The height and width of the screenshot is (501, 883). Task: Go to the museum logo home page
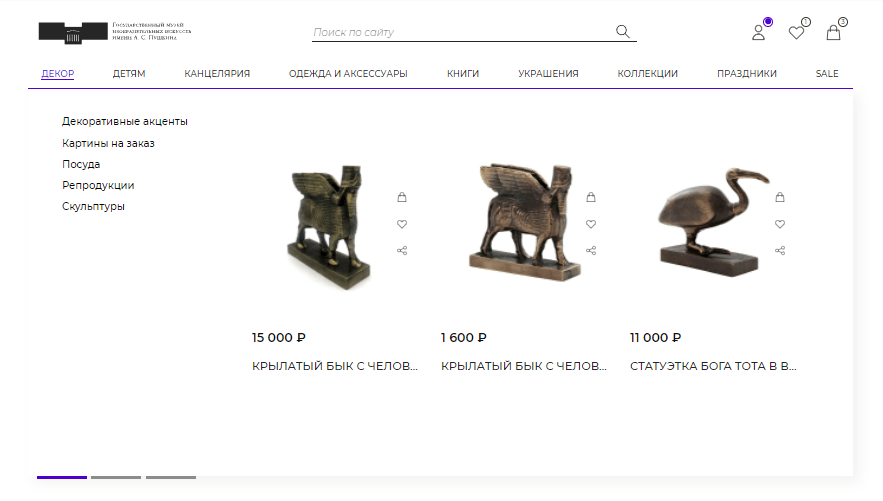tap(115, 32)
